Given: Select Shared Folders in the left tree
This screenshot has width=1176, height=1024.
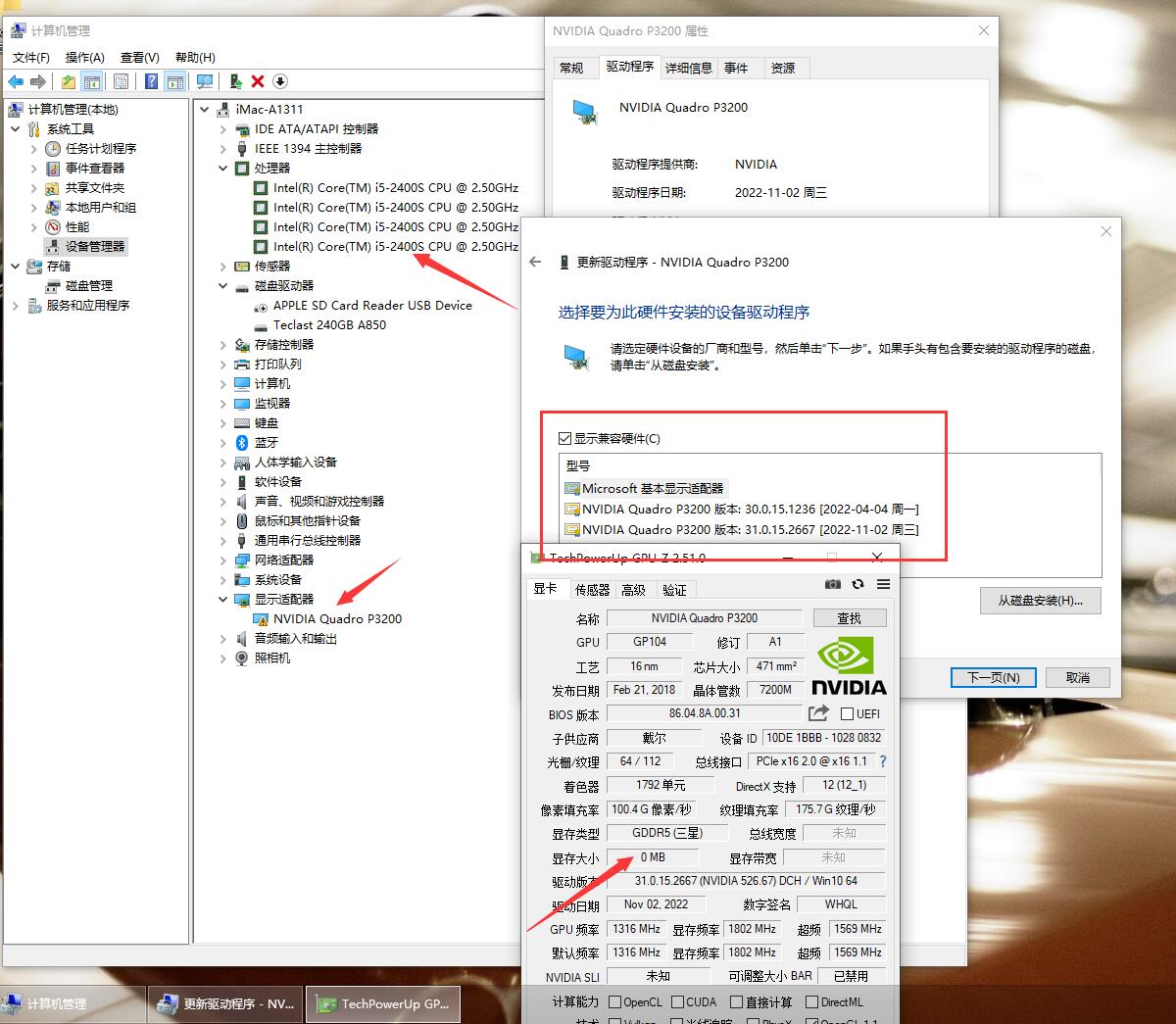Looking at the screenshot, I should click(x=95, y=187).
